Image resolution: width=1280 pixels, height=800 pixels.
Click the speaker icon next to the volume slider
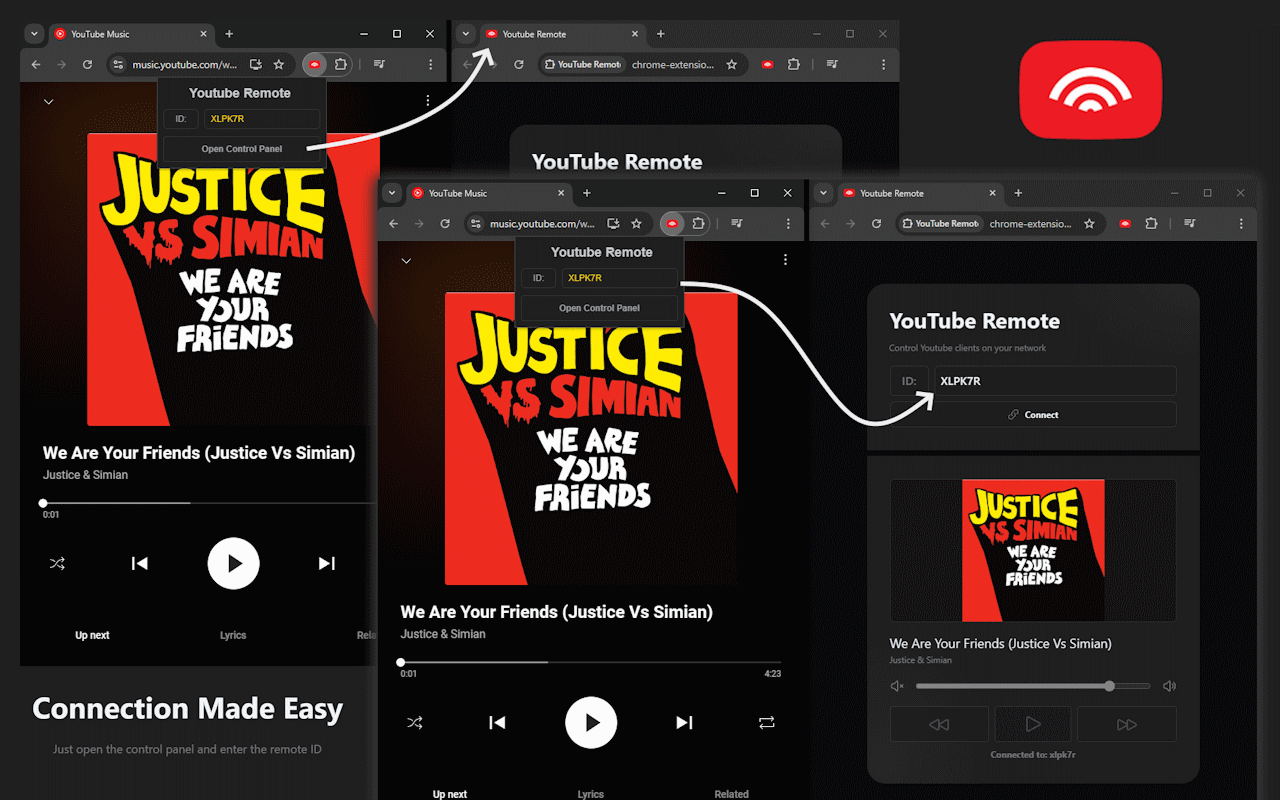(1169, 686)
